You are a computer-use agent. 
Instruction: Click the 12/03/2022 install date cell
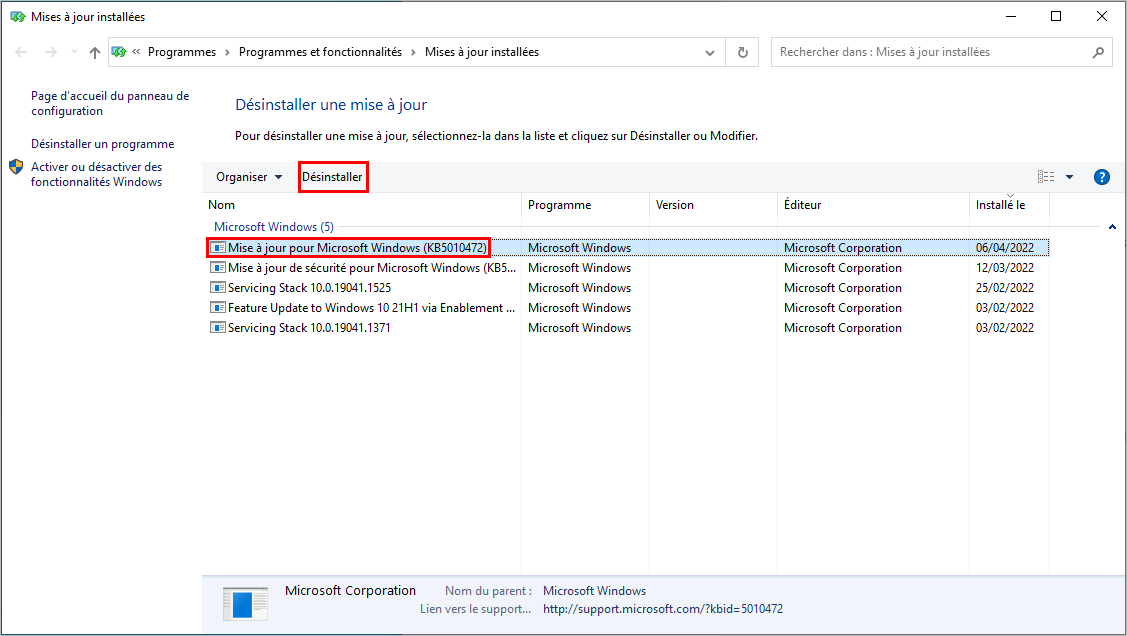pos(1005,268)
